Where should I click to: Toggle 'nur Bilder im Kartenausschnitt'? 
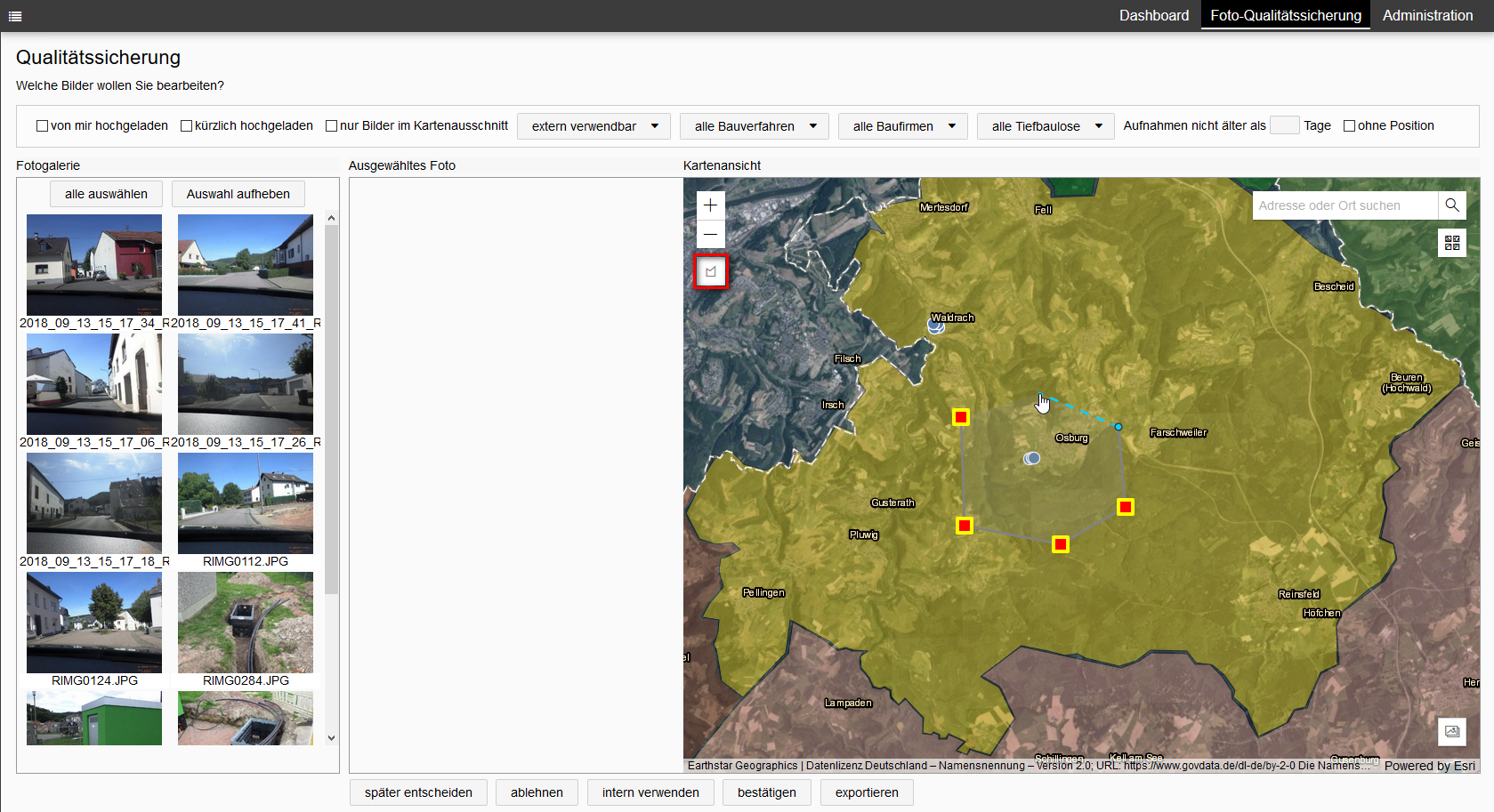(331, 126)
